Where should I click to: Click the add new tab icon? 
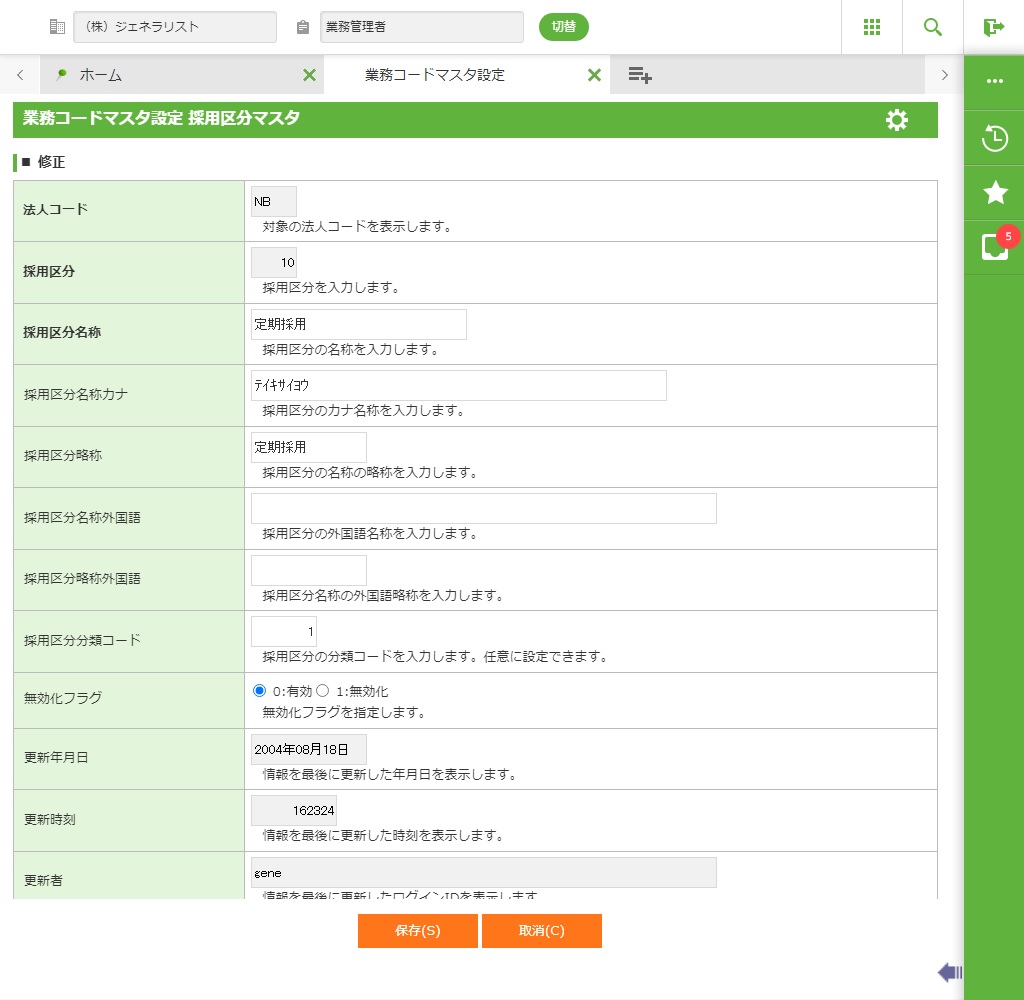(x=640, y=75)
